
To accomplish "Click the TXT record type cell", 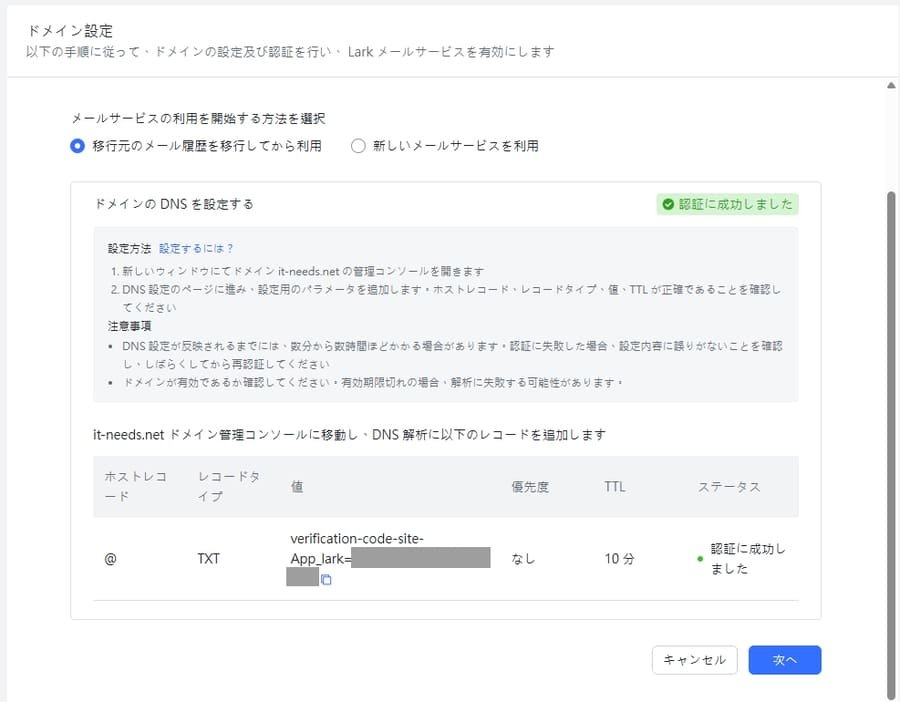I will click(208, 559).
